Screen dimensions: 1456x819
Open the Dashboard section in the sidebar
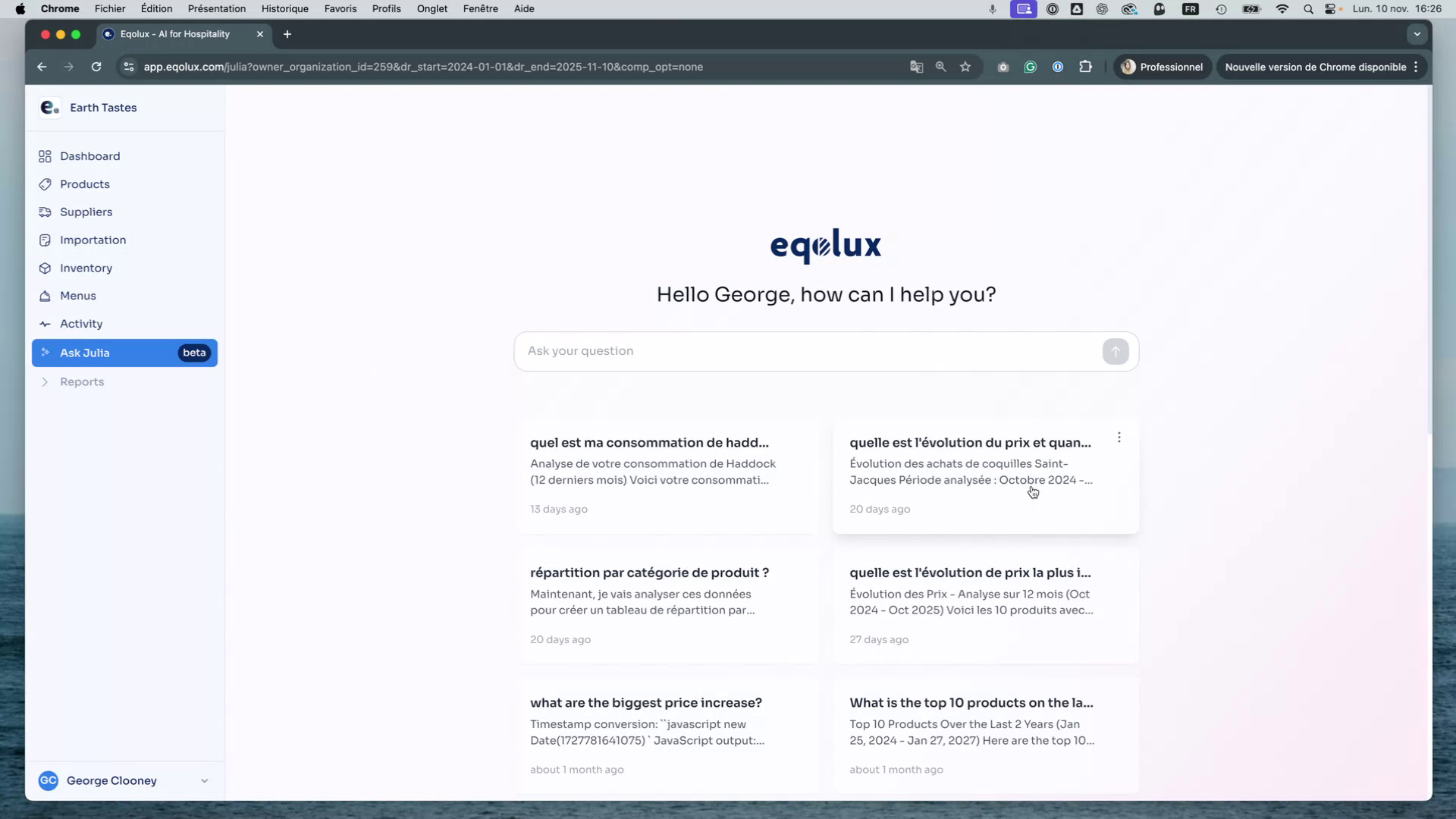[89, 156]
